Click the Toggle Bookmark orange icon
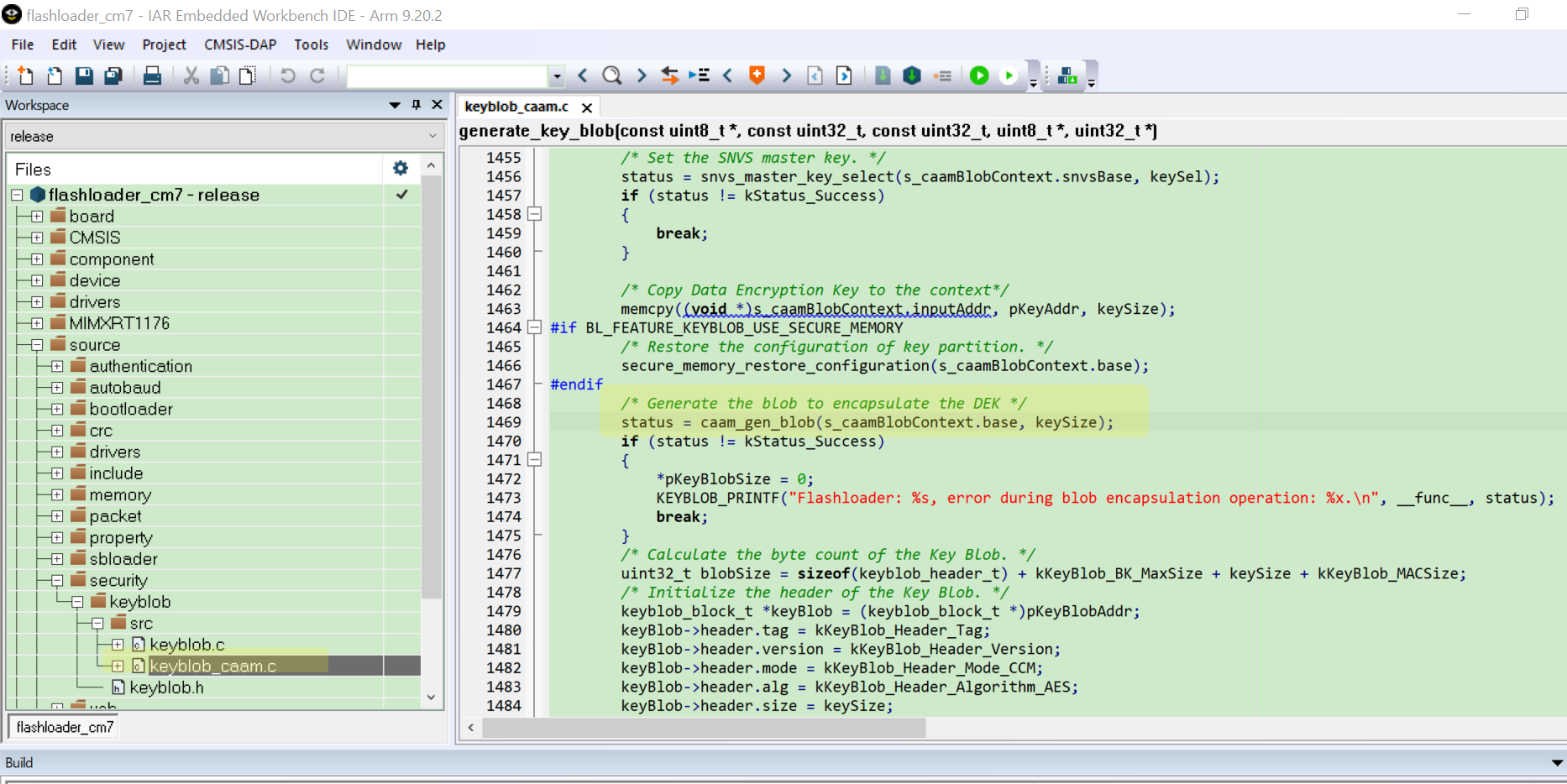 pyautogui.click(x=757, y=76)
